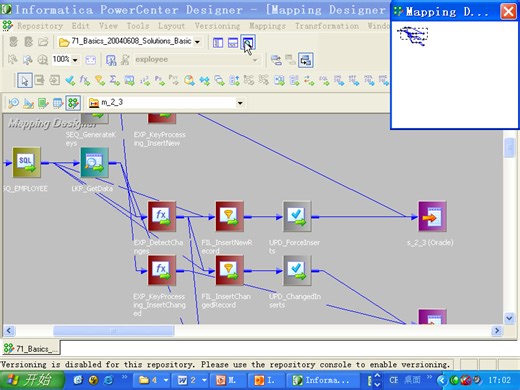Create an Aggregator transformation (sigma icon)
Screen dimensions: 520x390
(115, 80)
